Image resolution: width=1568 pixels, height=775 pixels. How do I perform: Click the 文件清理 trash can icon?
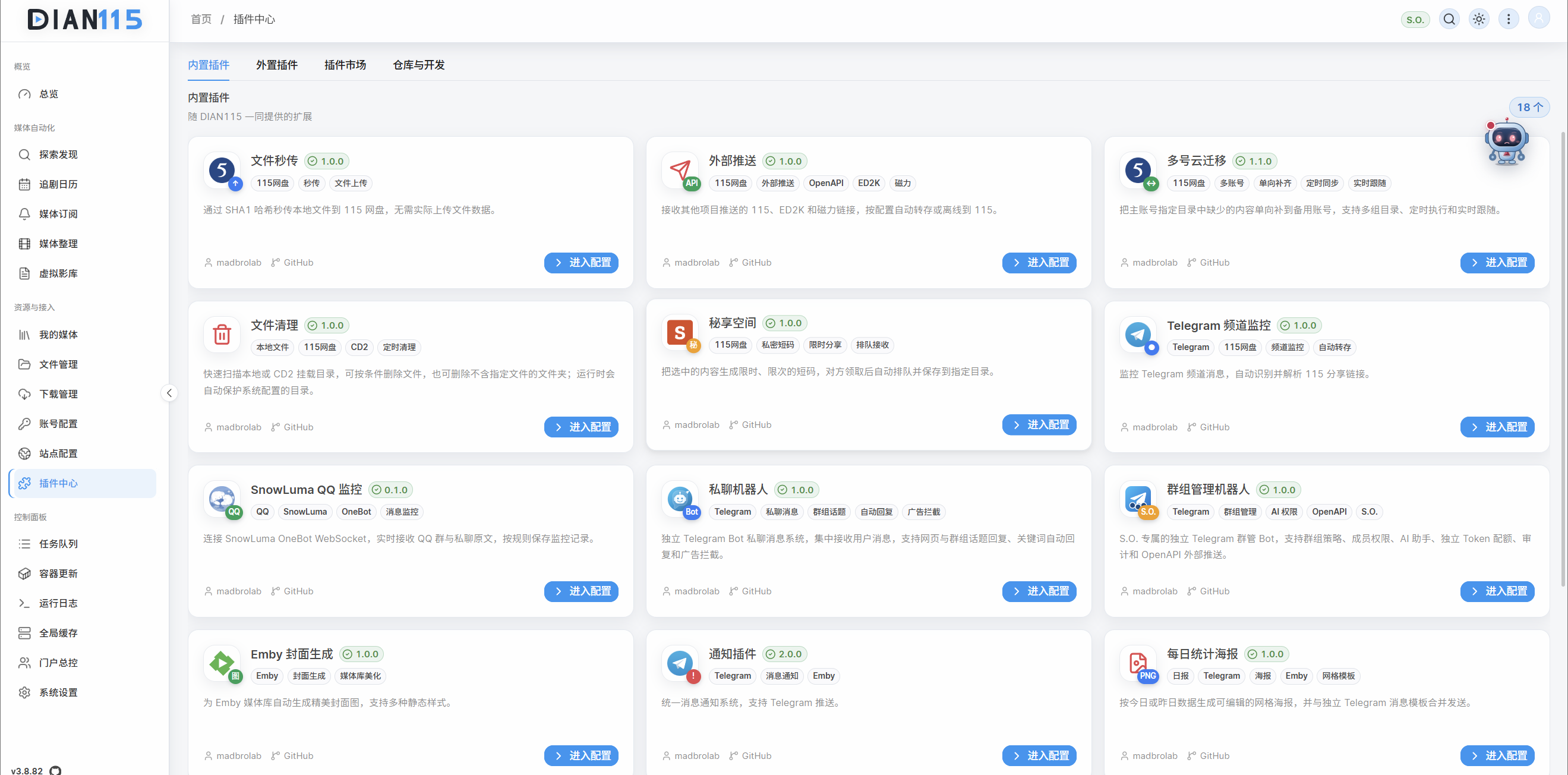(222, 335)
